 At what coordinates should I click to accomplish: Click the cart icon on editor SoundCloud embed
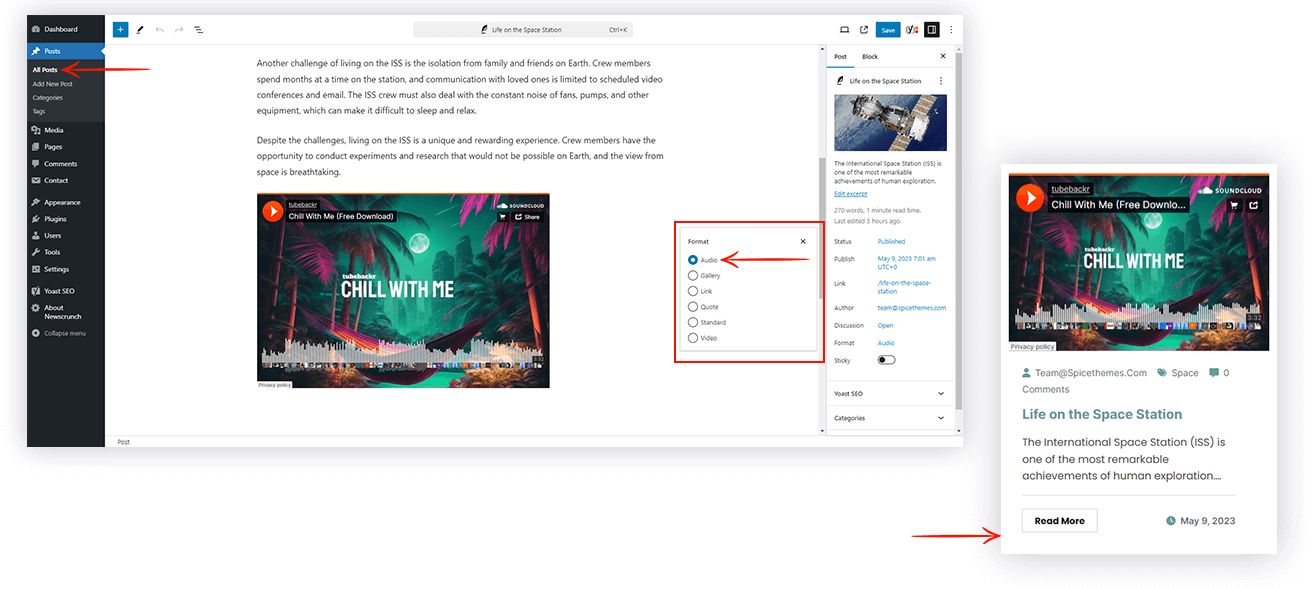click(503, 217)
